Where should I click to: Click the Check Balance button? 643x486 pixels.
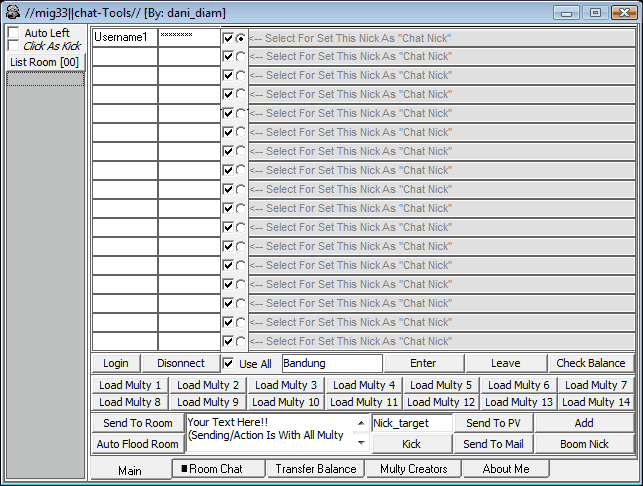(591, 363)
